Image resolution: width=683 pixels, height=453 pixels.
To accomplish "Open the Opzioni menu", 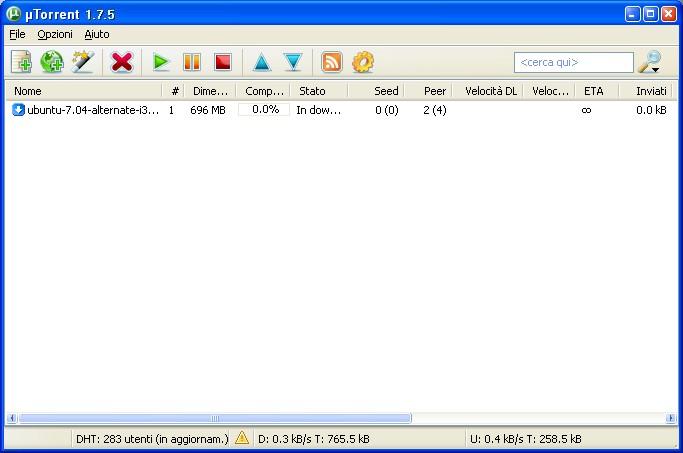I will 55,34.
